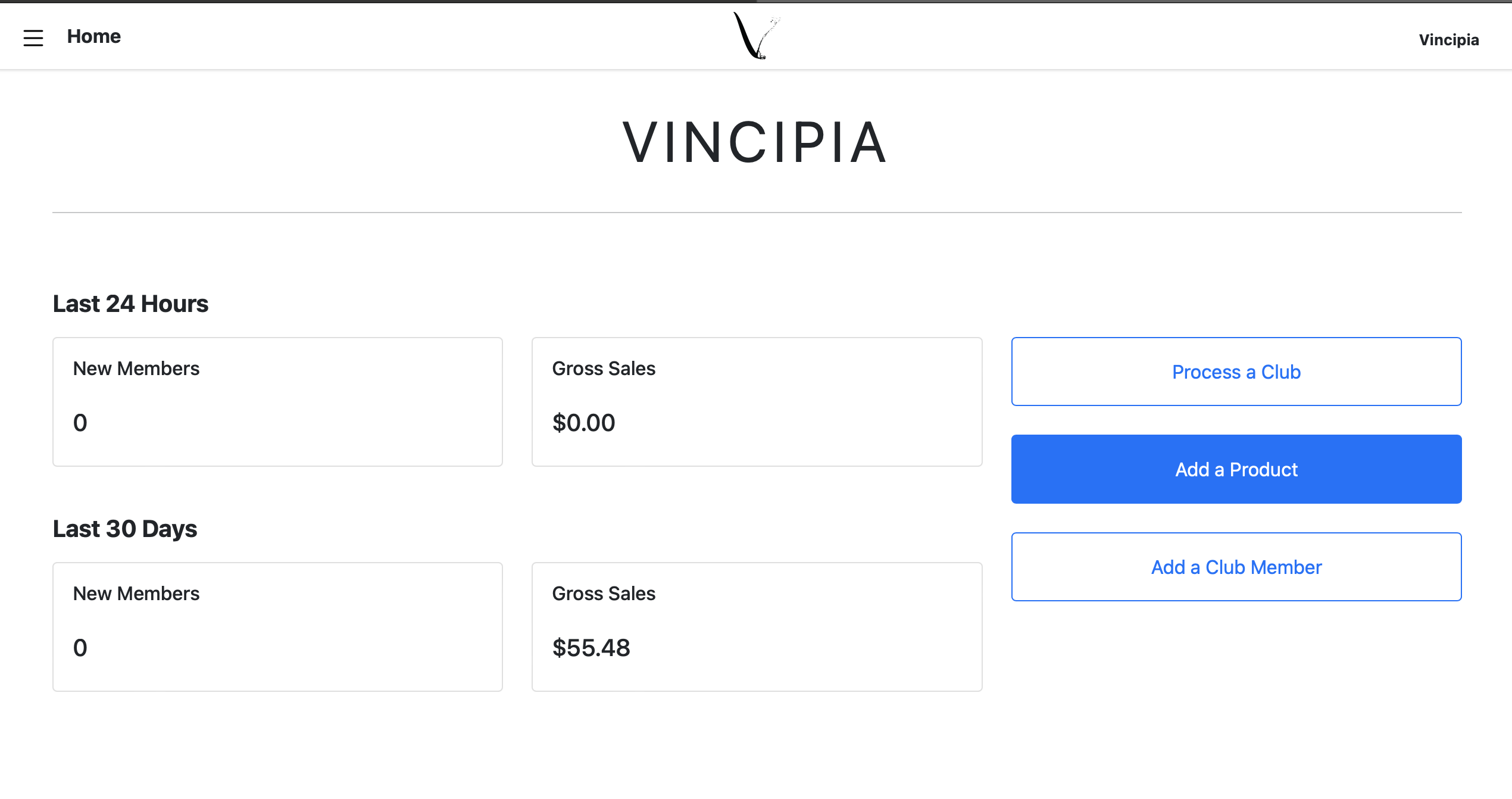Click the Gross Sales label in Last 30 Days
1512x799 pixels.
point(604,594)
